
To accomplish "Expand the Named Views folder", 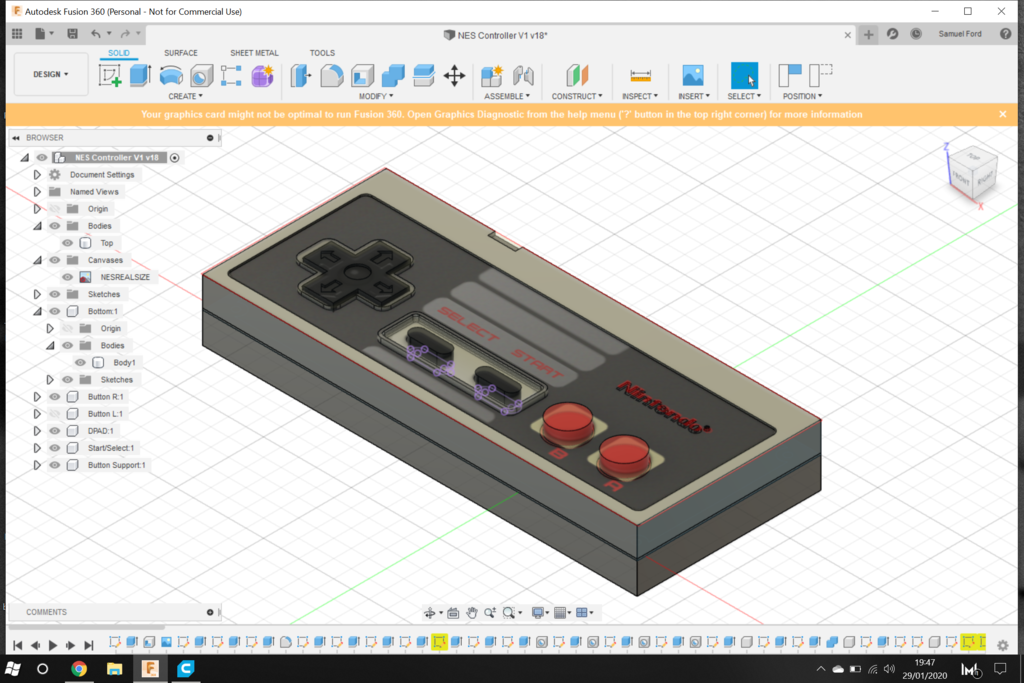I will pos(37,192).
